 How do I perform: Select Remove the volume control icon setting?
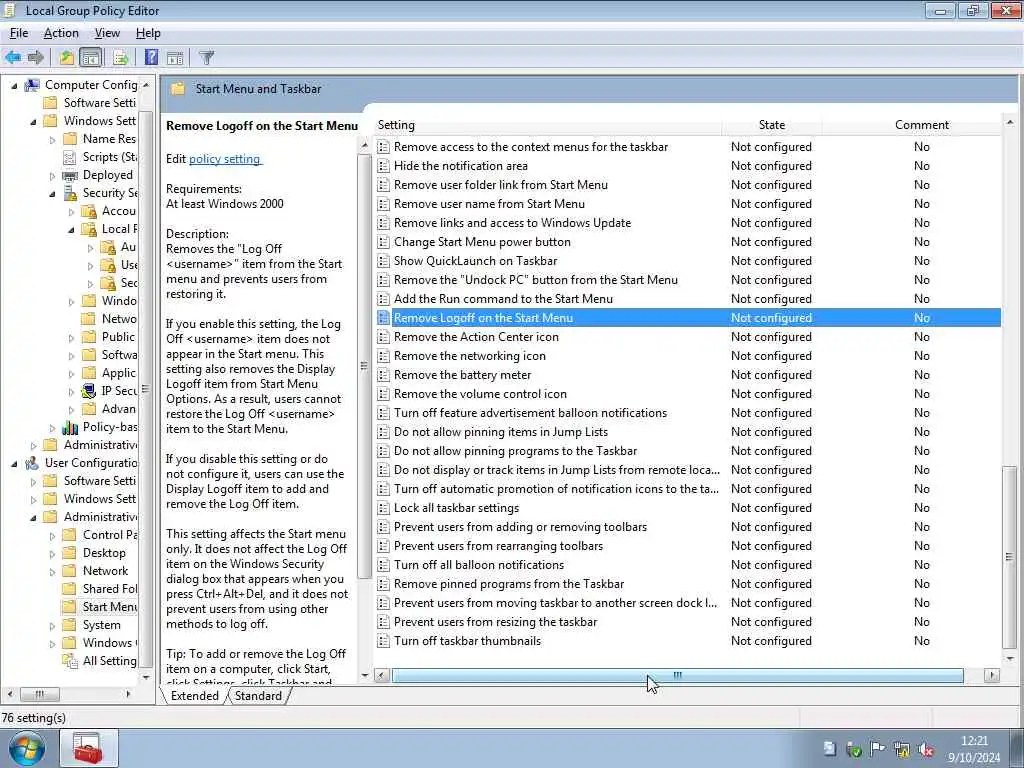tap(688, 394)
